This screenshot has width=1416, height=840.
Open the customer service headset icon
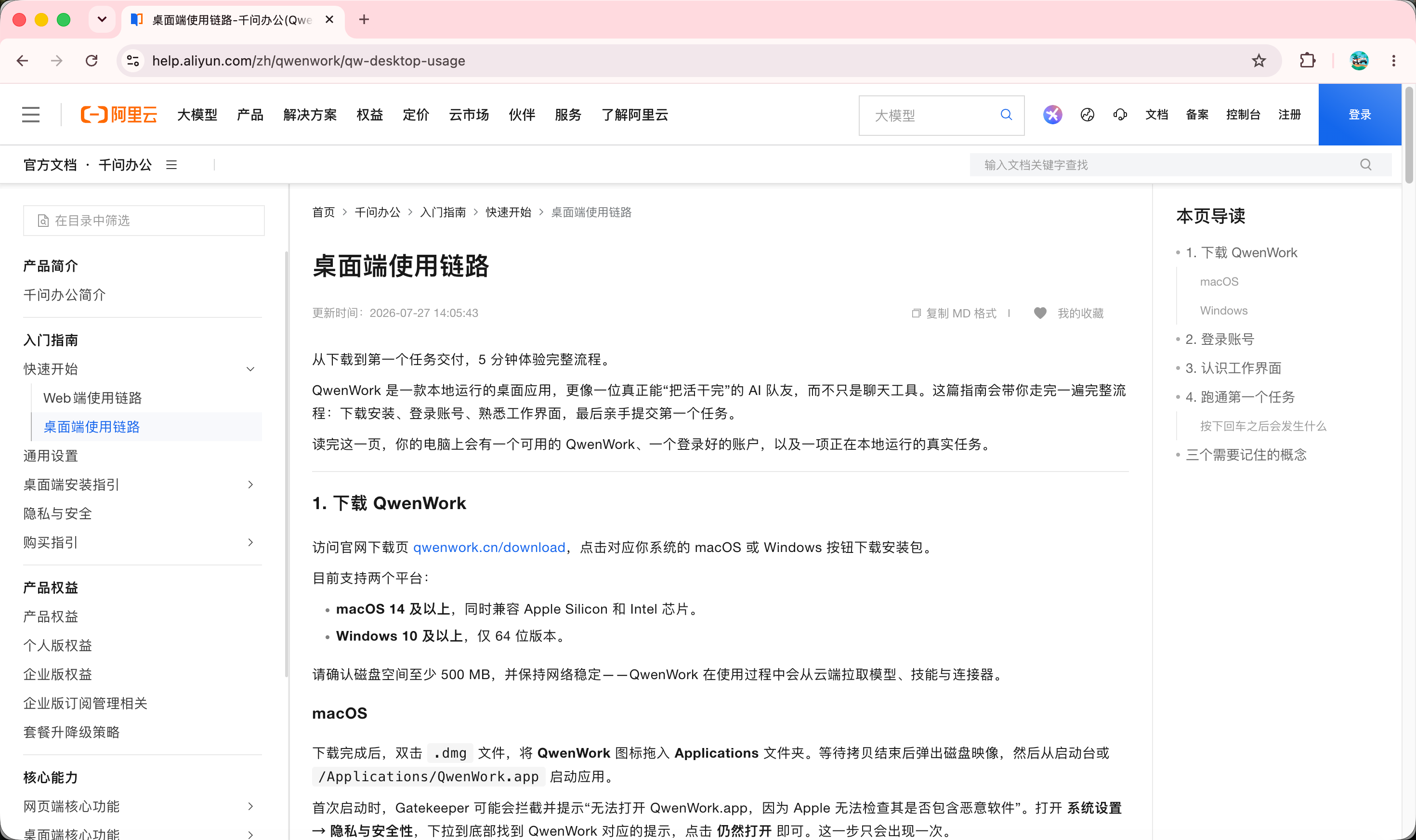[1120, 115]
